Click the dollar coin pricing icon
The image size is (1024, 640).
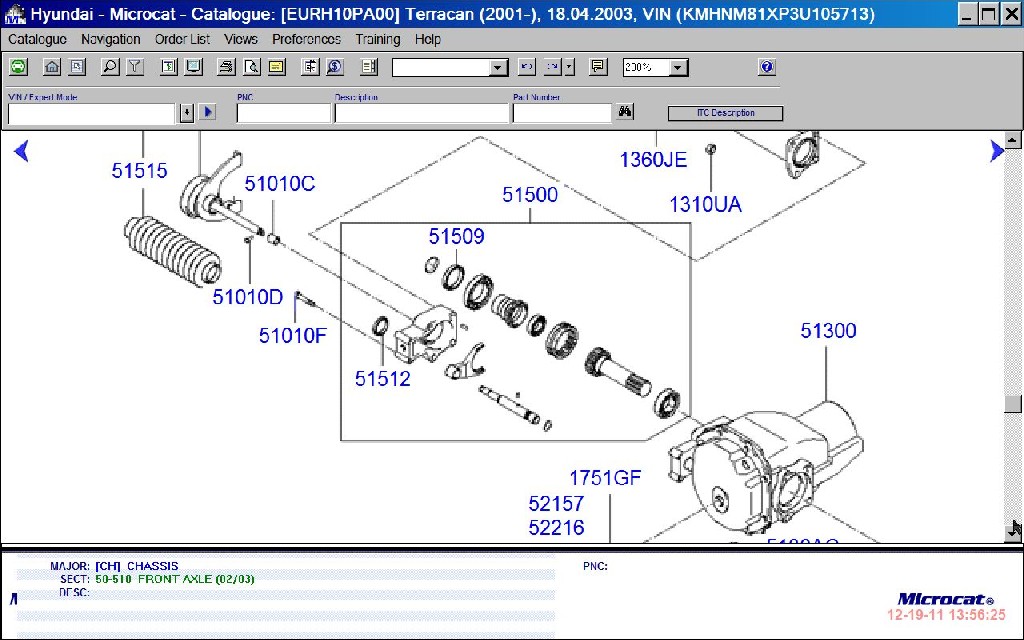point(335,67)
